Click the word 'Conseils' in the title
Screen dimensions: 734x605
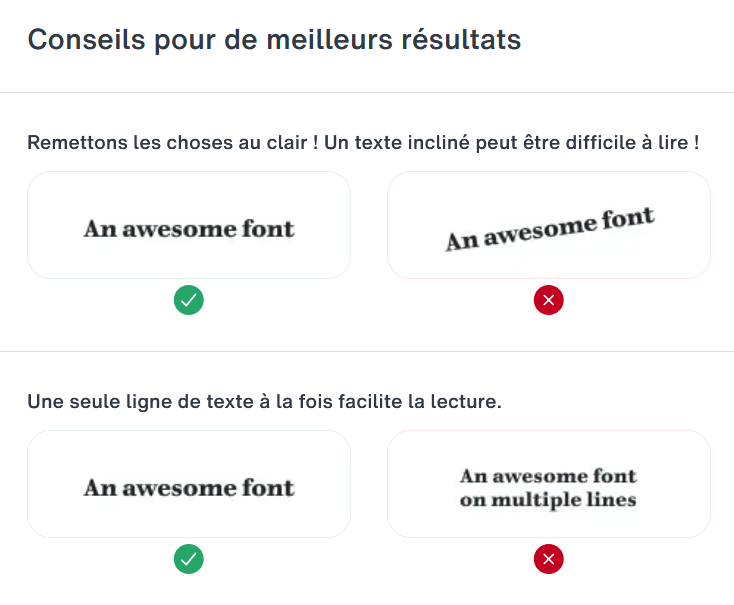[72, 40]
